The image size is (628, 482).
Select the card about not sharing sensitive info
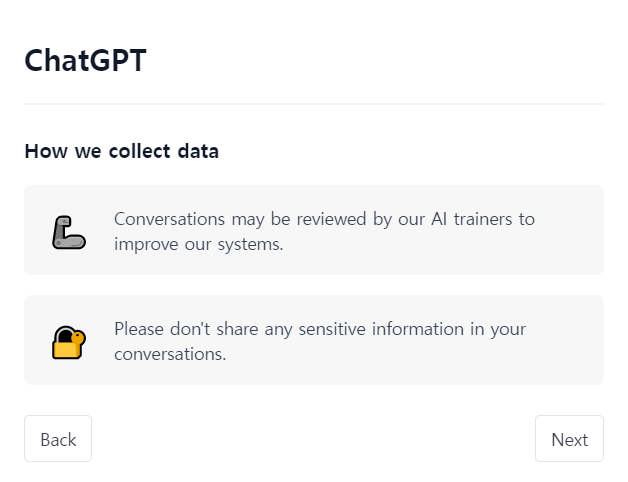click(x=314, y=340)
